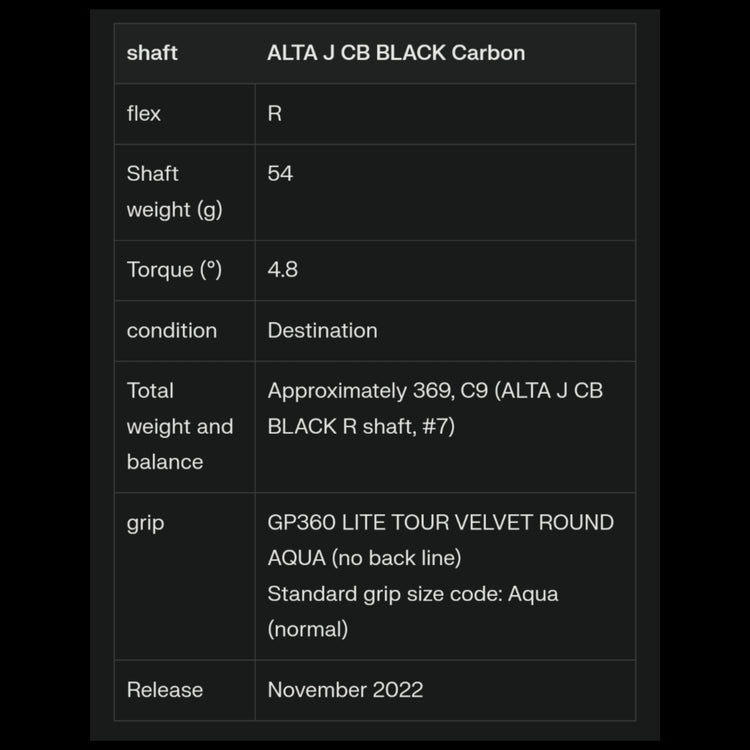Viewport: 750px width, 750px height.
Task: Select the torque value '4.8'
Action: point(282,269)
